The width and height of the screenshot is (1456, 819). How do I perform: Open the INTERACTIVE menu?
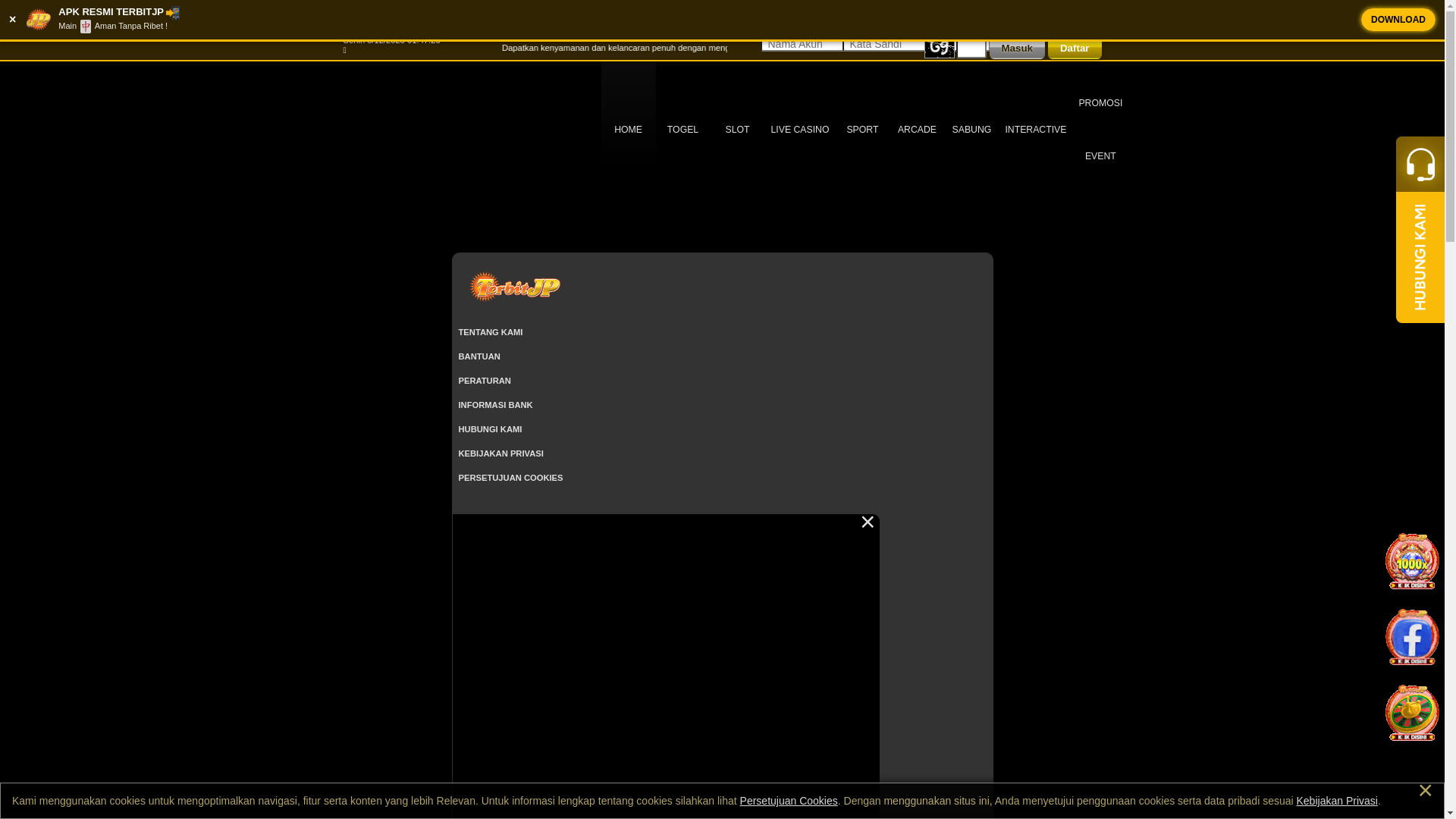pyautogui.click(x=1035, y=130)
